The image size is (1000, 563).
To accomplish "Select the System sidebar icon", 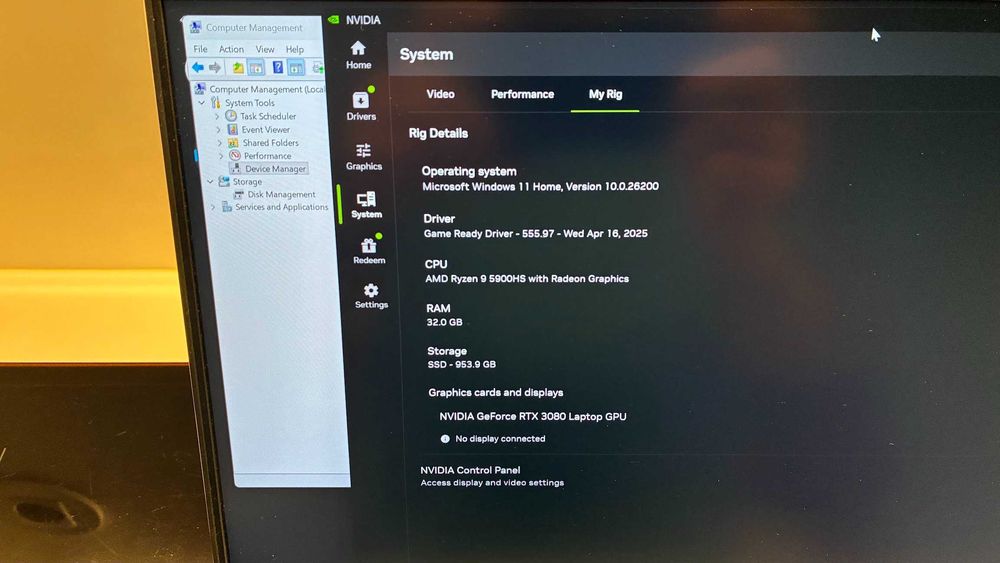I will point(366,205).
